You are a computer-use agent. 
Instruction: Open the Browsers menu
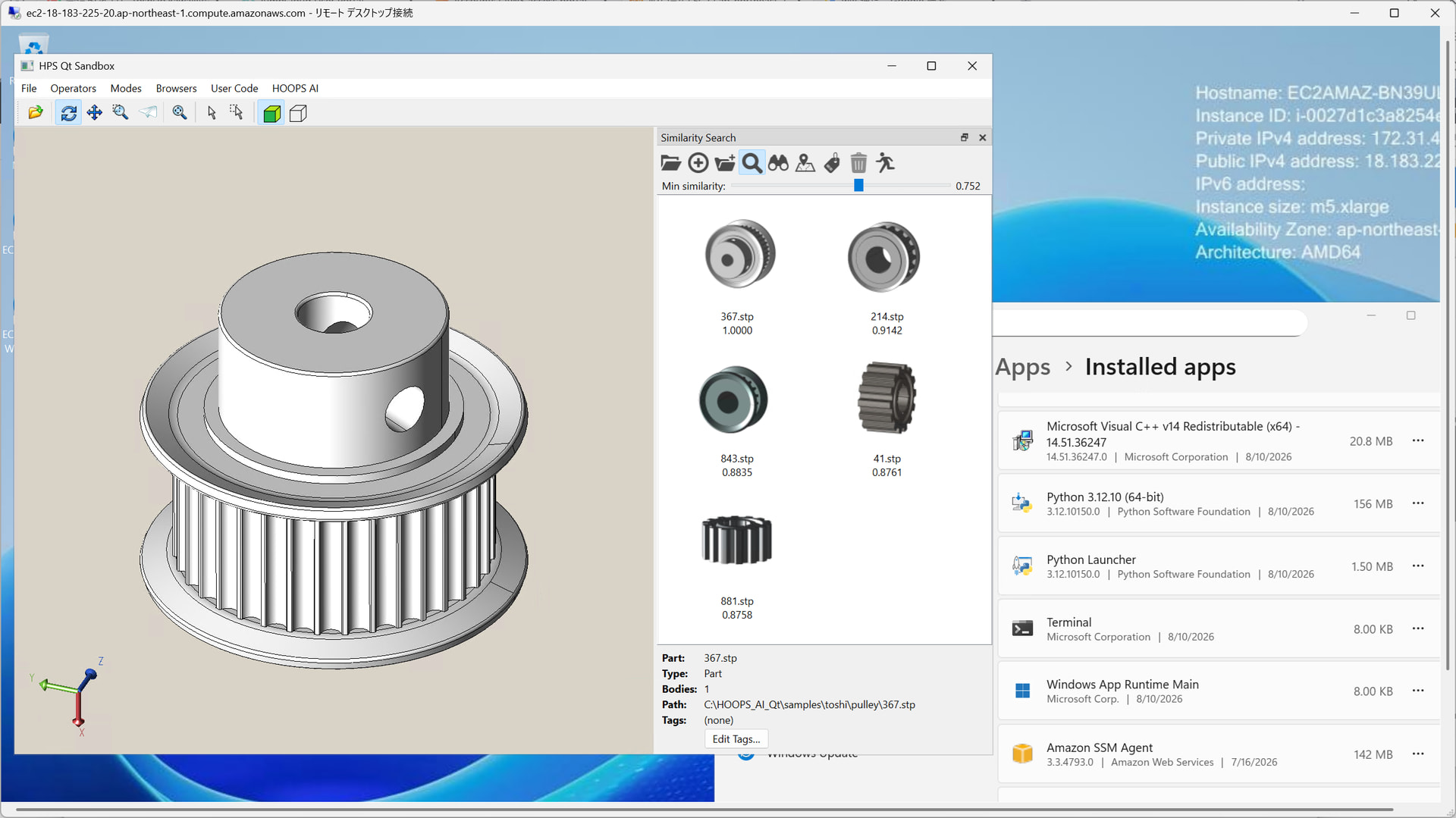coord(176,89)
